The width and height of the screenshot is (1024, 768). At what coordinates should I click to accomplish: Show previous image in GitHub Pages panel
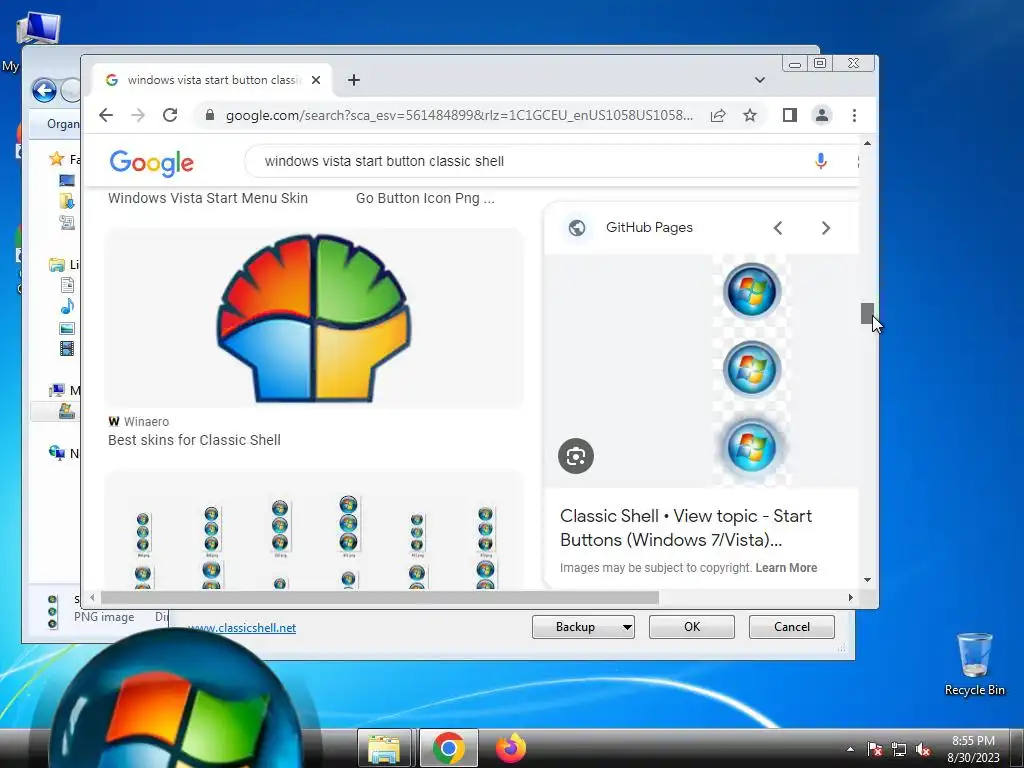point(778,228)
